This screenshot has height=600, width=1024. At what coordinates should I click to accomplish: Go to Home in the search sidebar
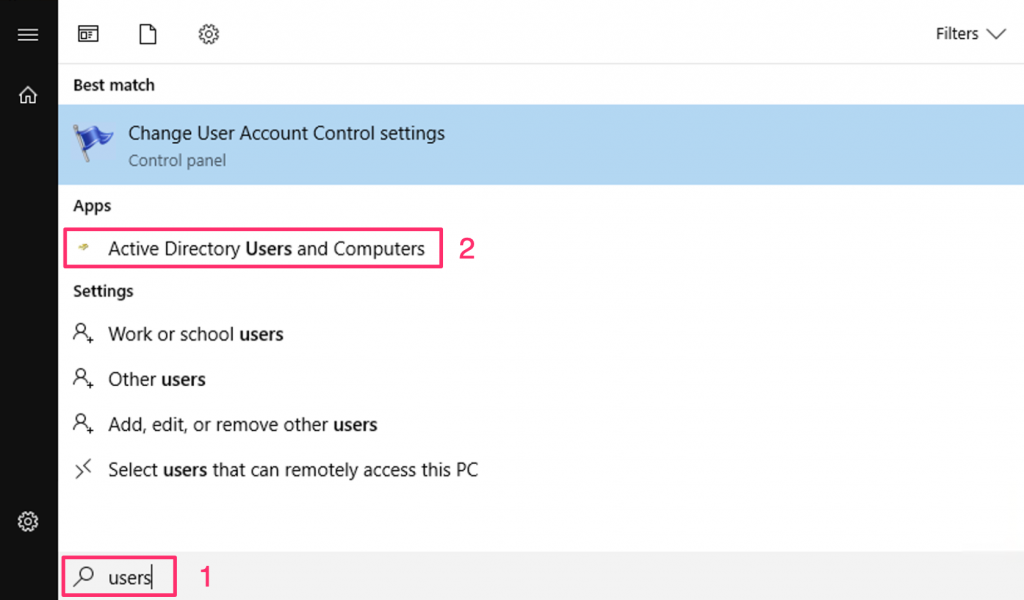coord(28,95)
